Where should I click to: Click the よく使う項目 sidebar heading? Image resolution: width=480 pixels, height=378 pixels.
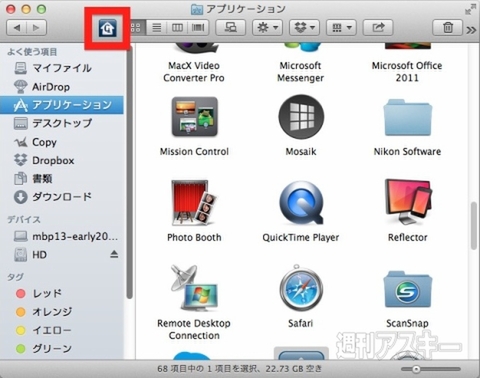pos(32,52)
